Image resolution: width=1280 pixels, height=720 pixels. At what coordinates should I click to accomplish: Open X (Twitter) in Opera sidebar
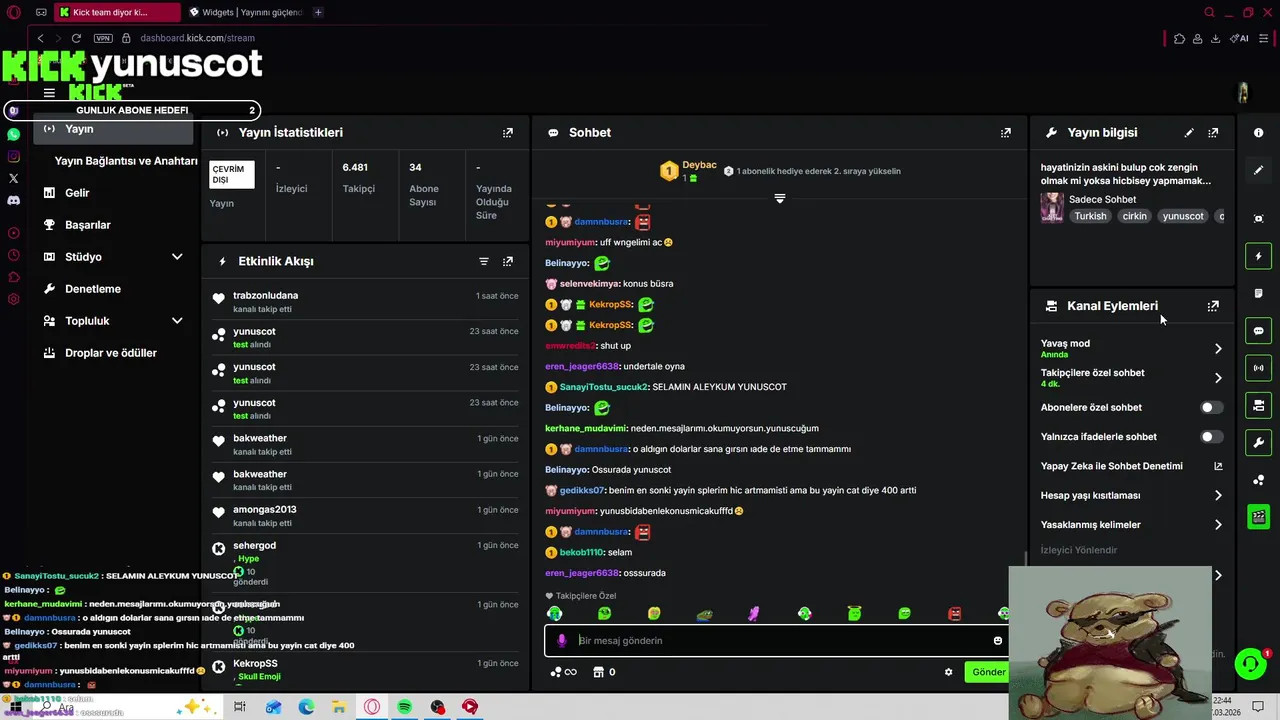[x=13, y=178]
